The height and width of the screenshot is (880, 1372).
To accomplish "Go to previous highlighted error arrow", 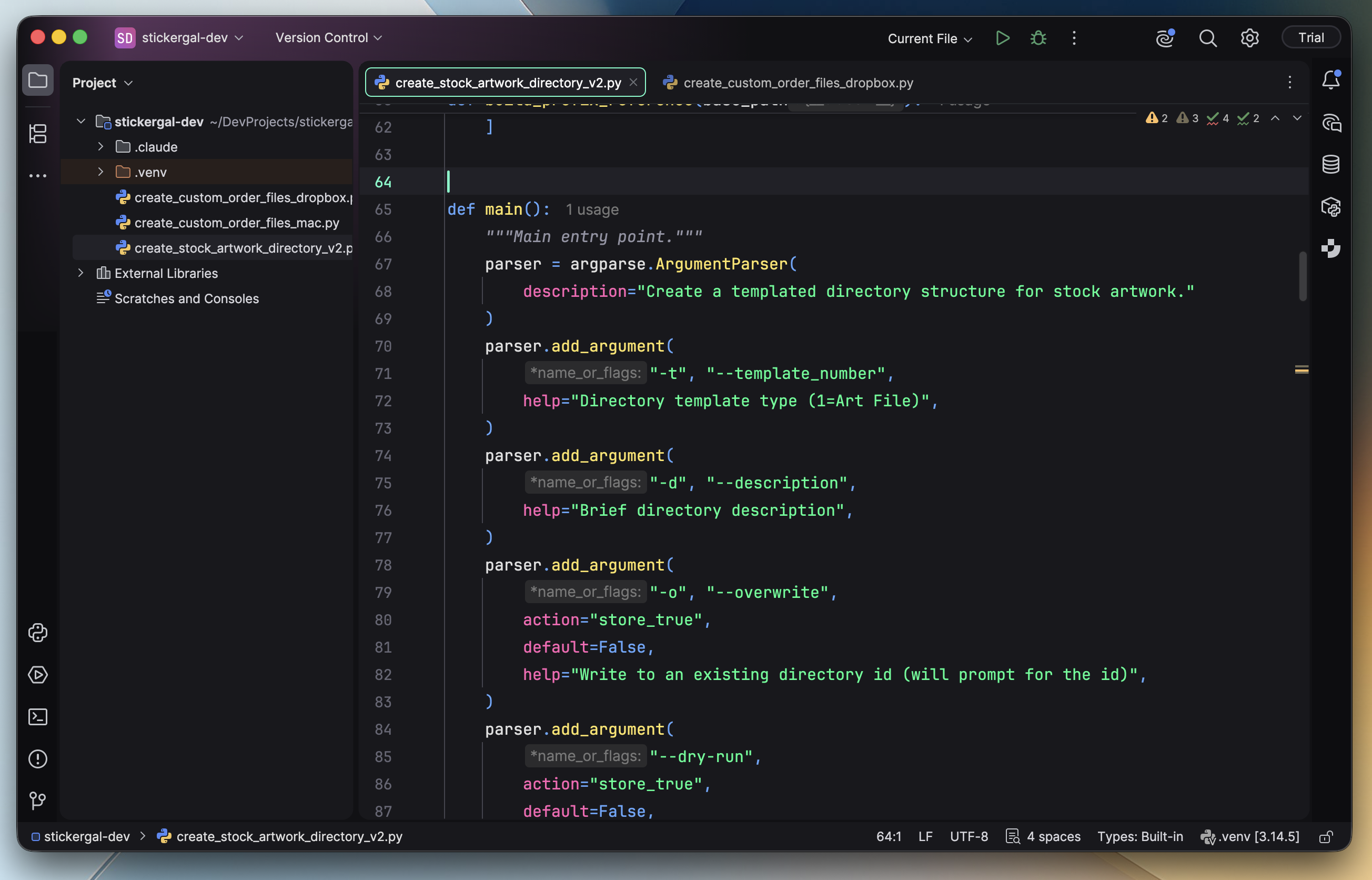I will tap(1275, 118).
